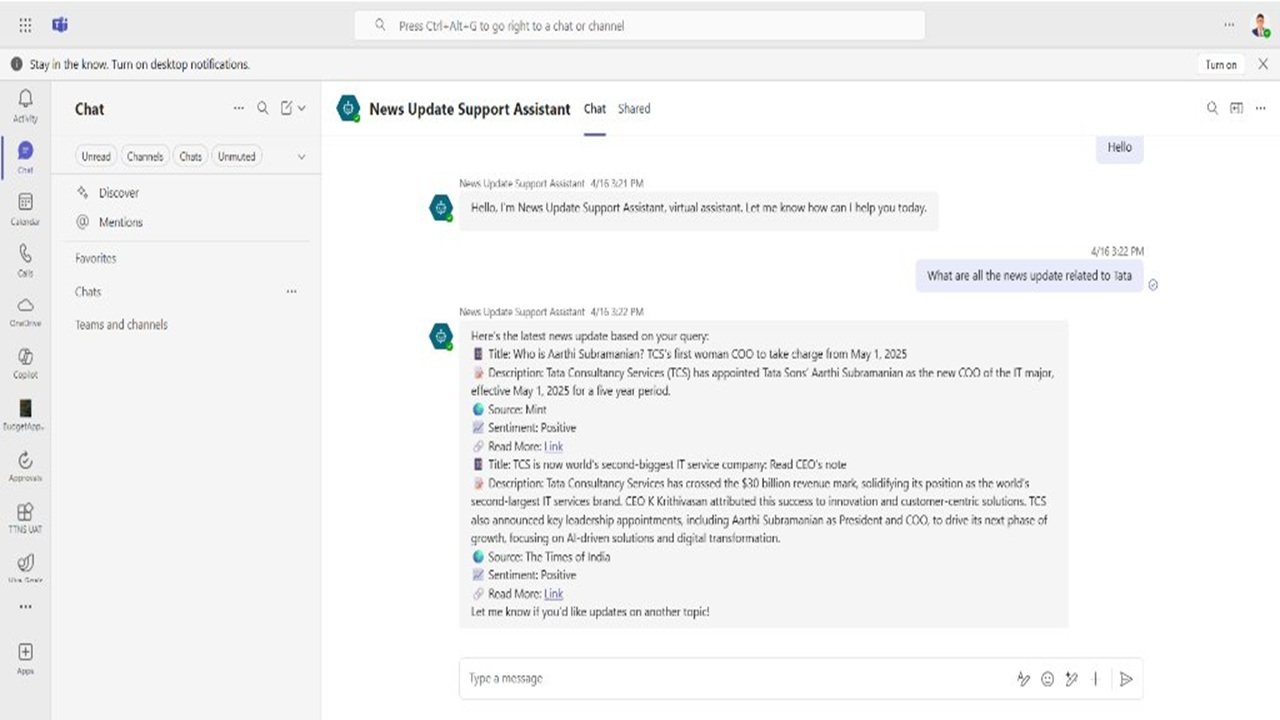Open chat in a new window icon
Image resolution: width=1280 pixels, height=720 pixels.
tap(1237, 108)
